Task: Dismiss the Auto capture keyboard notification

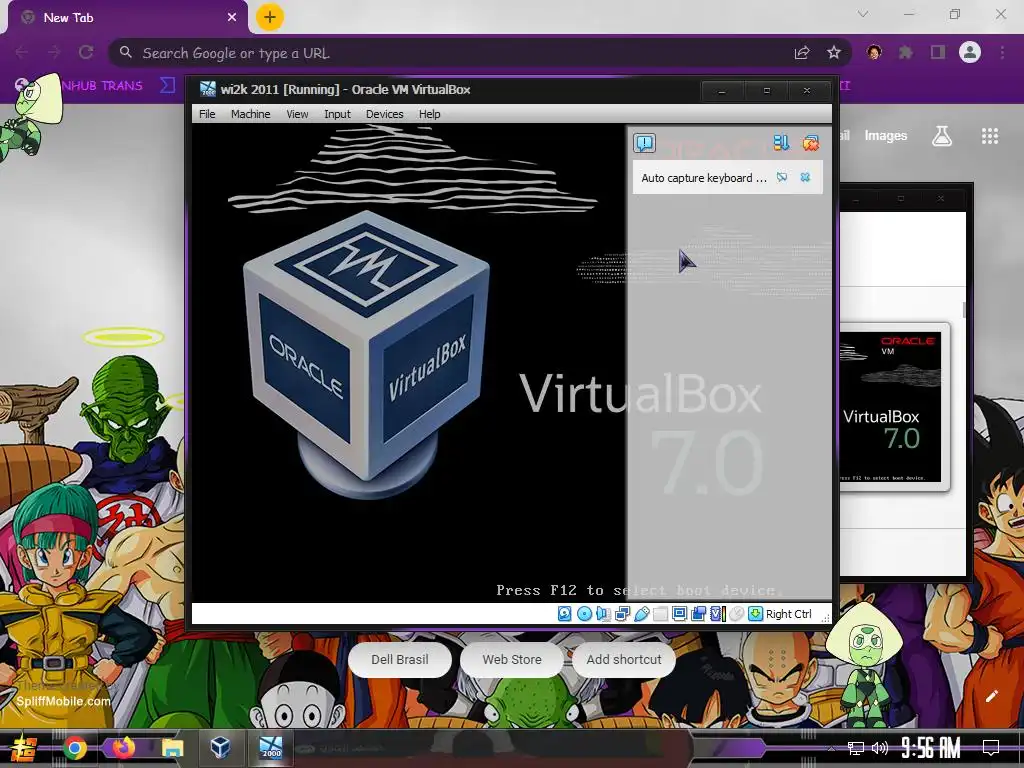Action: click(x=805, y=178)
